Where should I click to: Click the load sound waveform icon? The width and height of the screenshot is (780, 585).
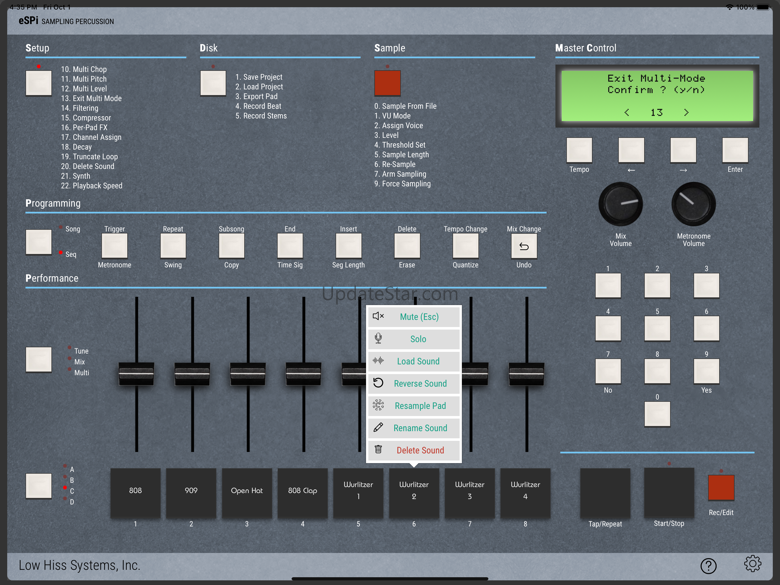pos(378,360)
